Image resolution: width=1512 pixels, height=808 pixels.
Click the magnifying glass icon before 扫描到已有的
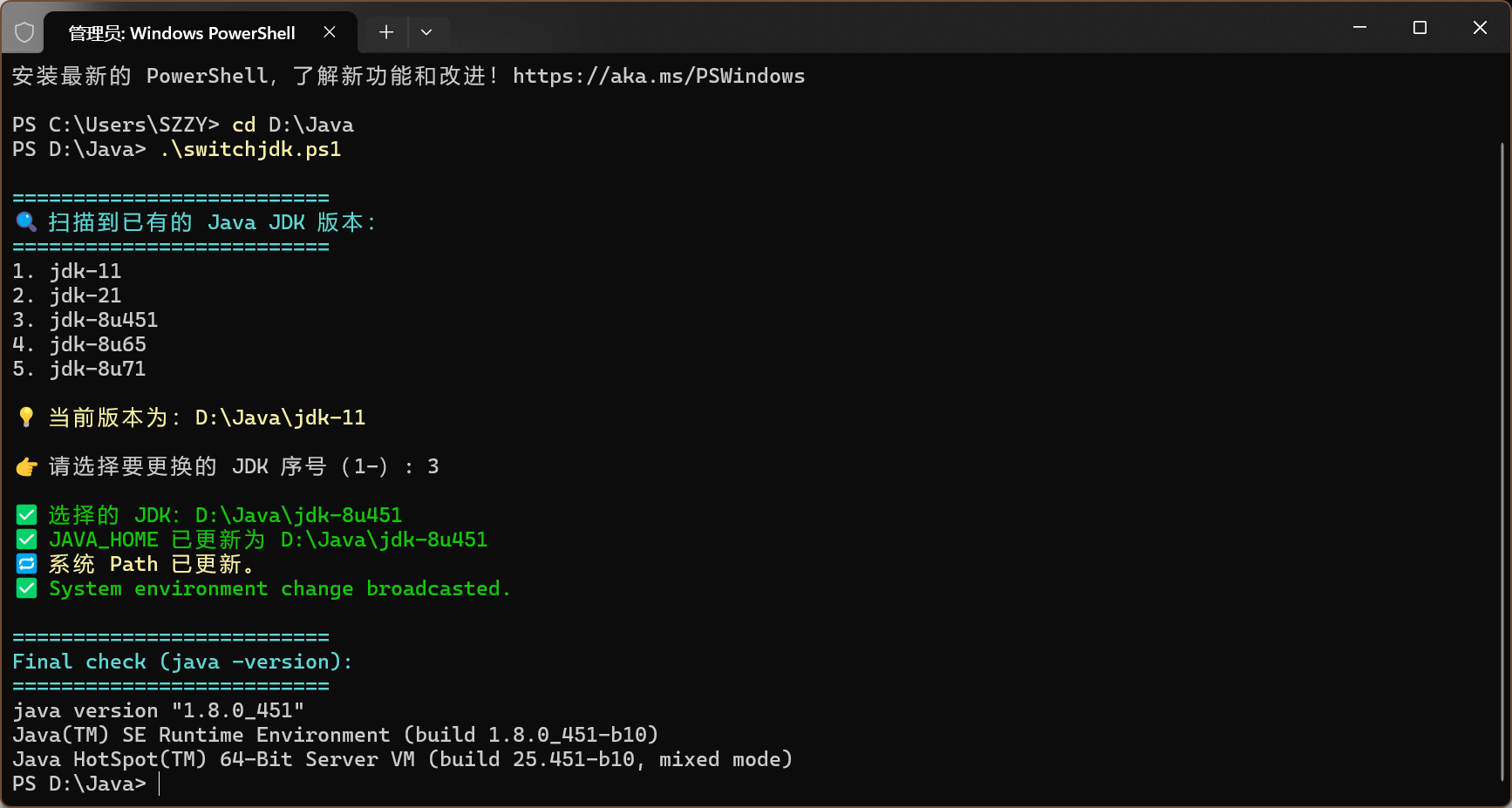tap(25, 222)
